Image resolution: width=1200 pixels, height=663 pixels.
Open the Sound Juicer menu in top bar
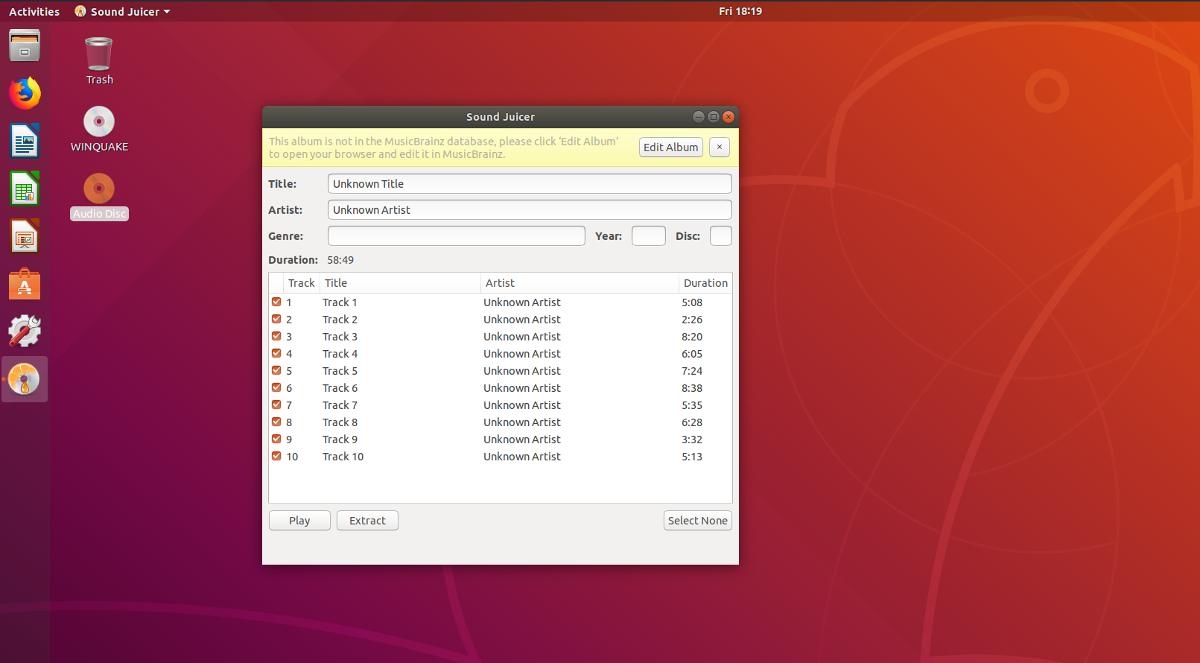120,11
